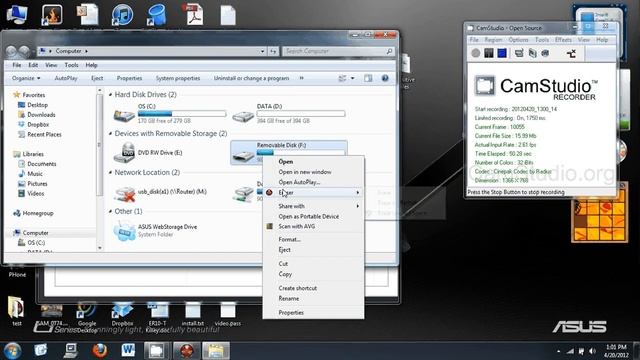Select the DVD RW Drive (E:)
The height and width of the screenshot is (360, 640).
149,152
